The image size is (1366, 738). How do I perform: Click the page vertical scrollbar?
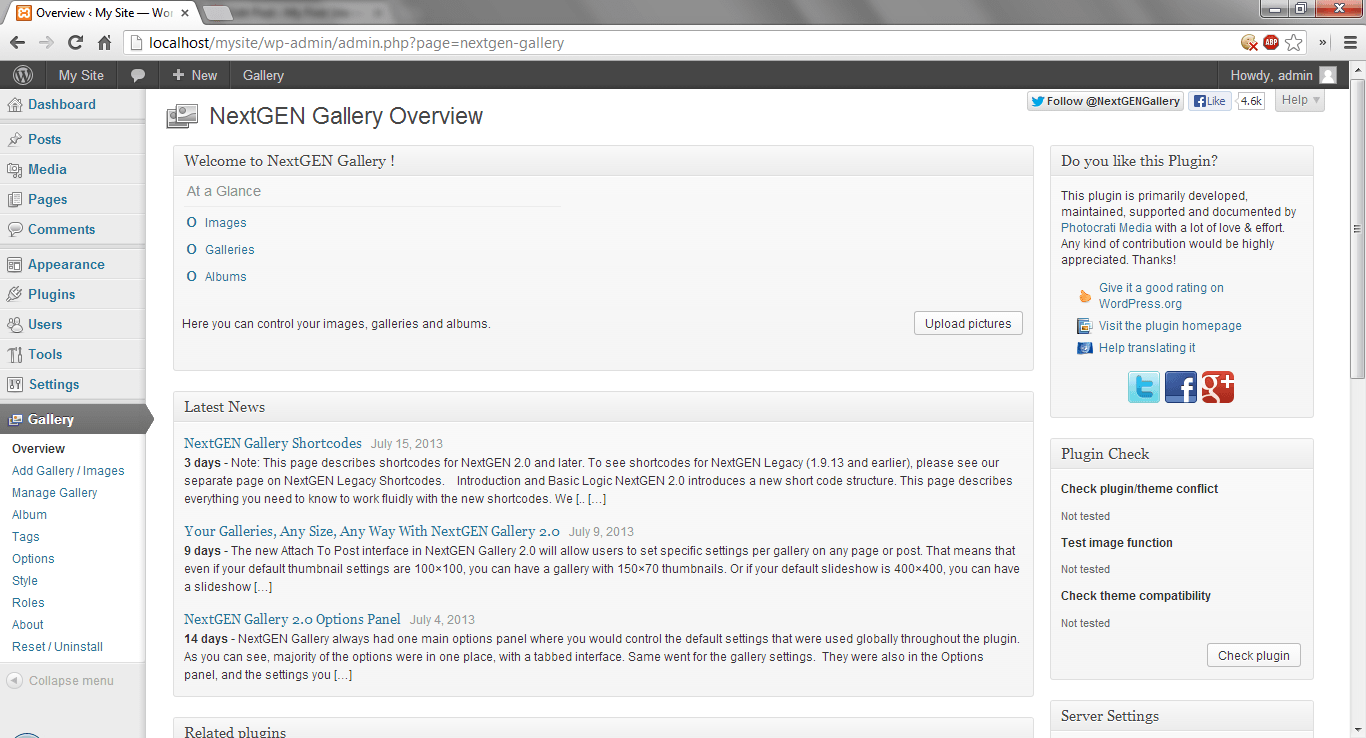click(1357, 250)
